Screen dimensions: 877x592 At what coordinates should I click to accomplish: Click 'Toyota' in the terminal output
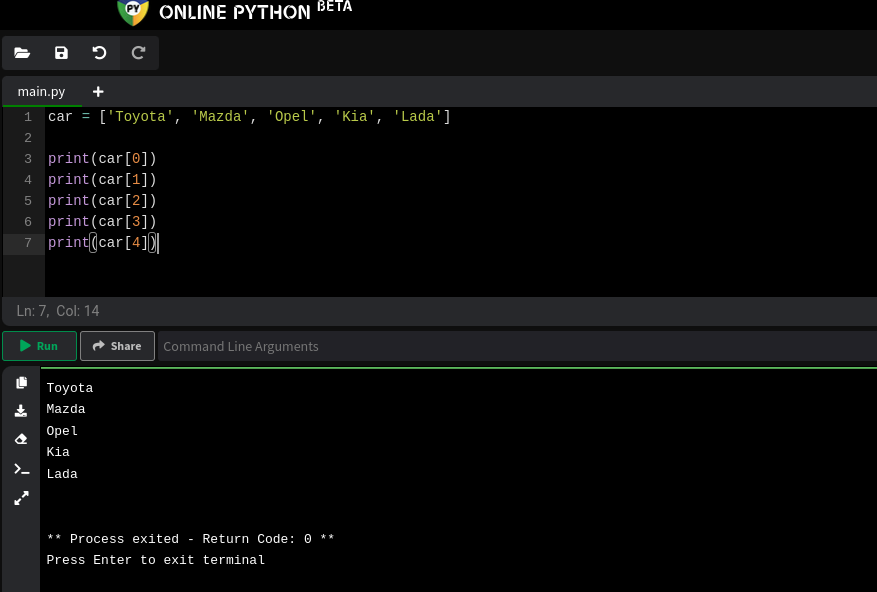[70, 388]
